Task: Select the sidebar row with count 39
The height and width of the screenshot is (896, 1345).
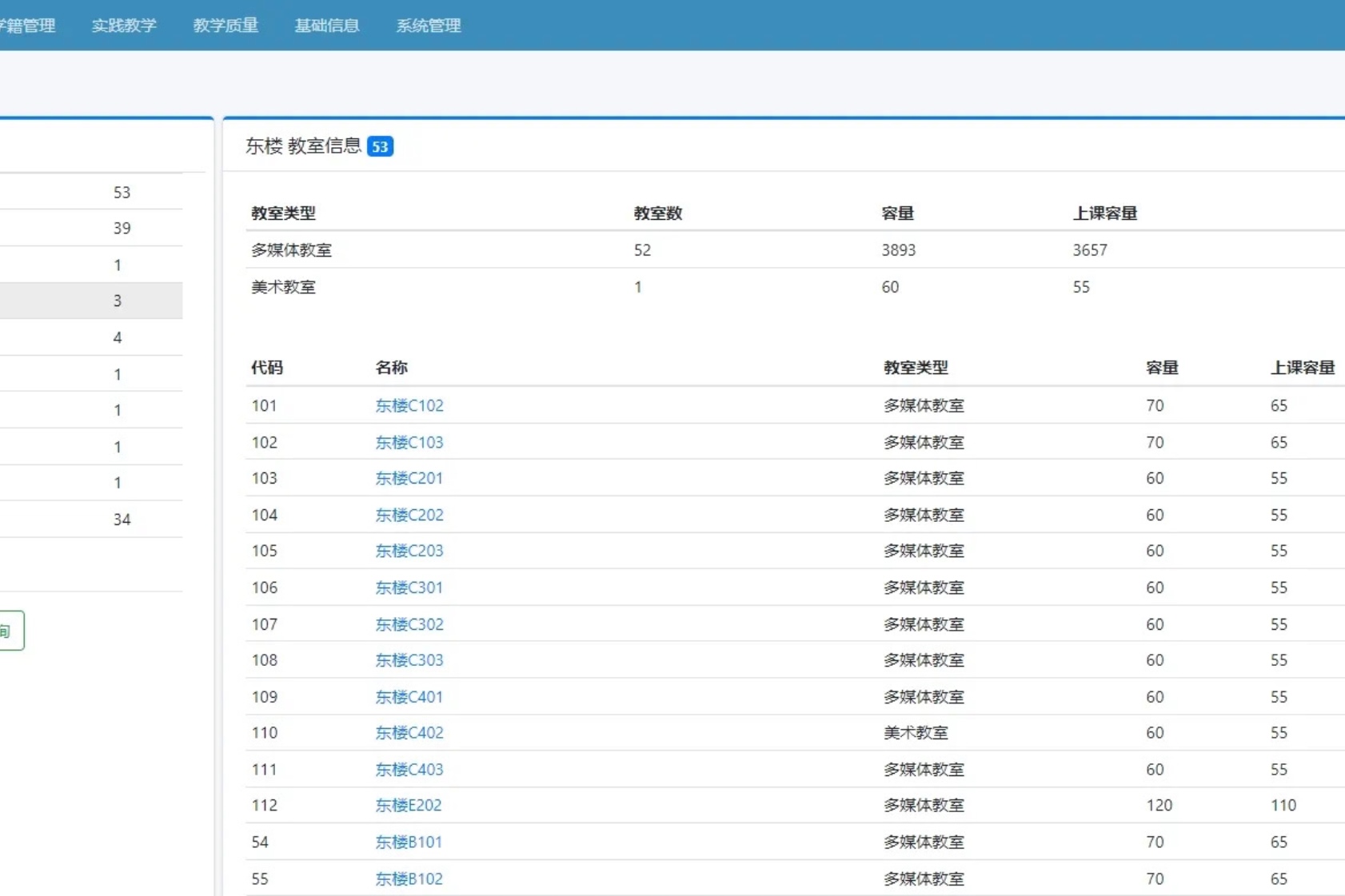Action: click(91, 228)
